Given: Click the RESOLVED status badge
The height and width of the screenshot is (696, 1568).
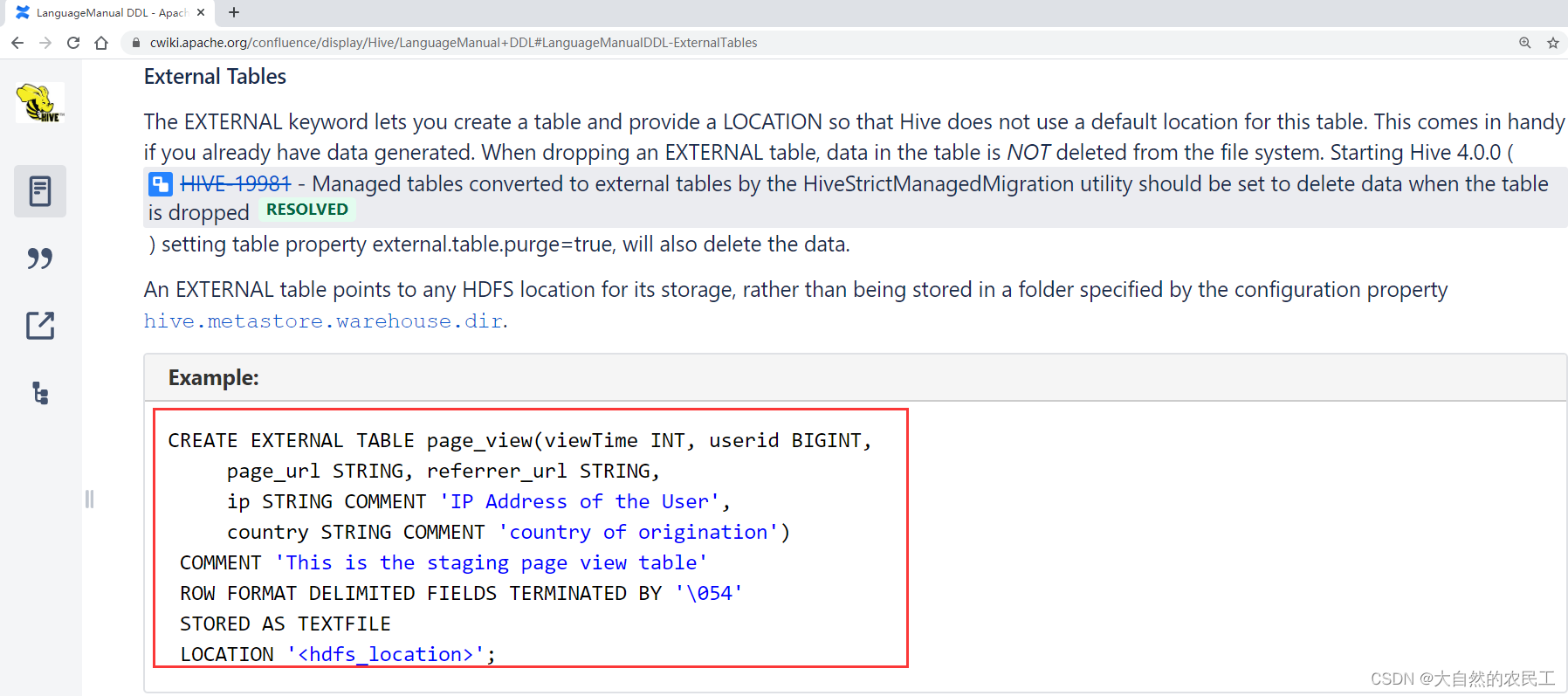Looking at the screenshot, I should 307,210.
